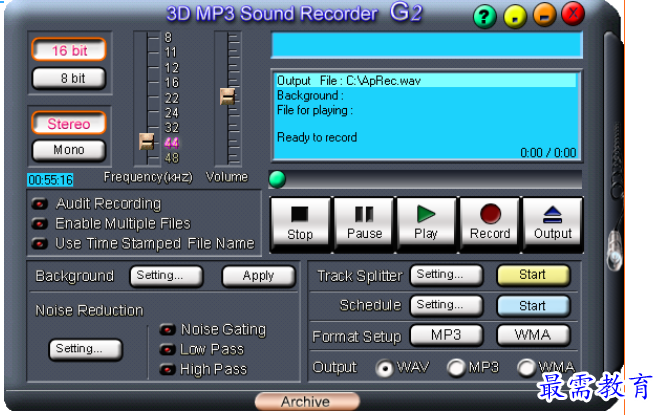Pause the recording

click(x=364, y=223)
